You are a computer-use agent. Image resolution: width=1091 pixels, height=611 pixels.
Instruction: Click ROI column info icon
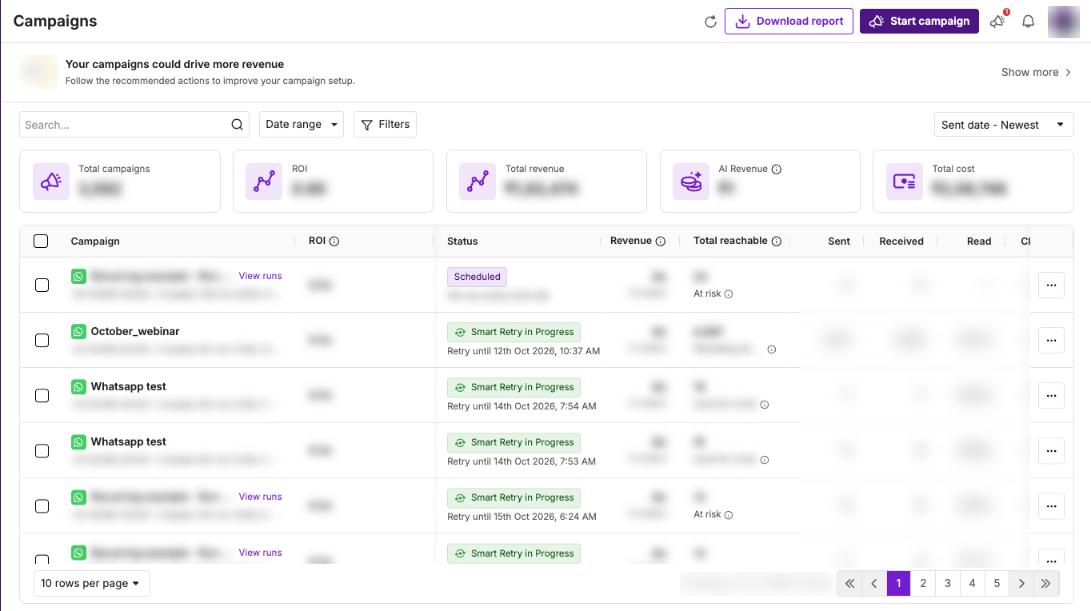point(334,241)
